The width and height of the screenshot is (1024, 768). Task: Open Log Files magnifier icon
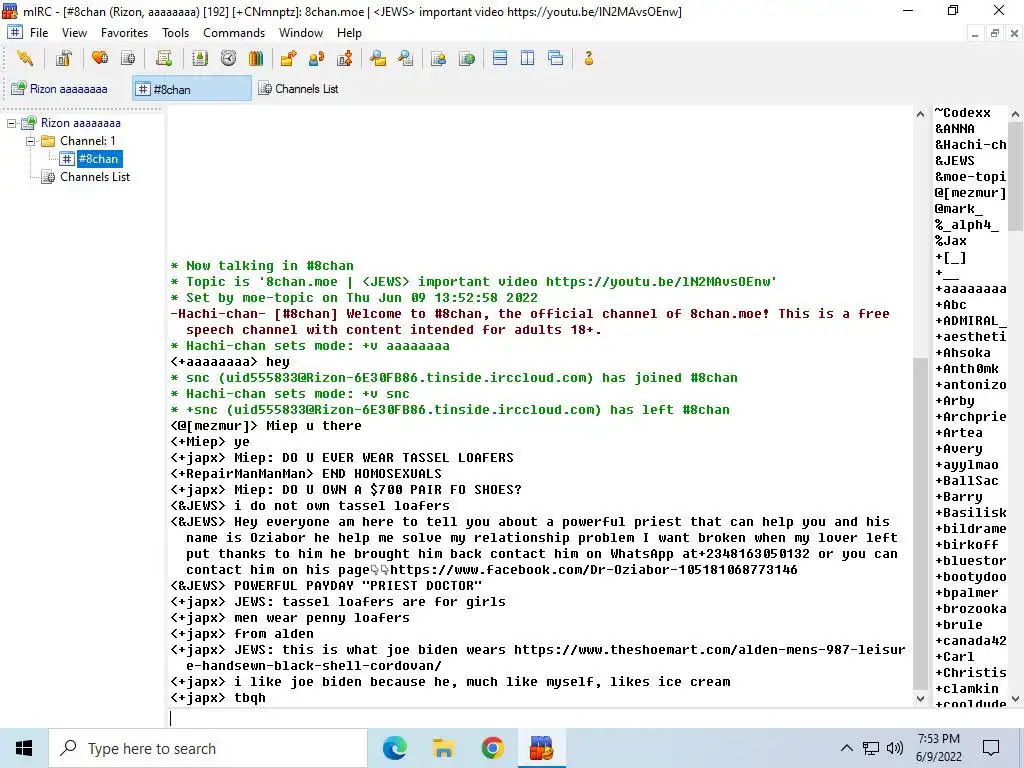[406, 59]
